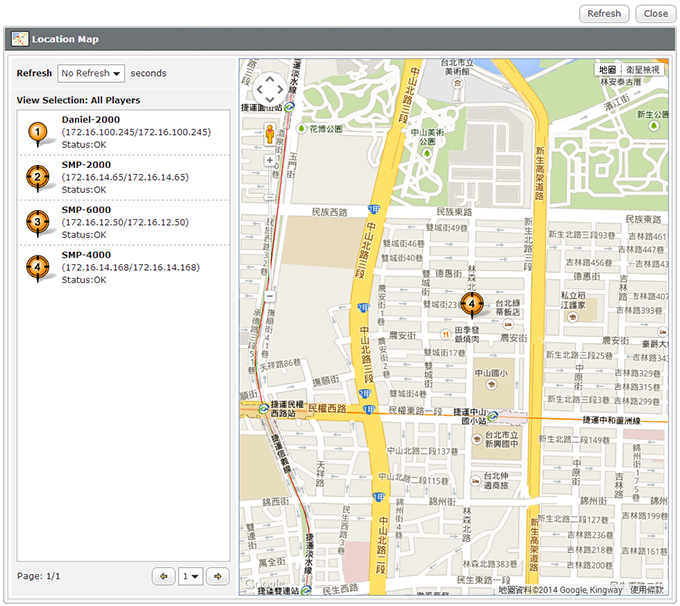
Task: Close the Location Map window
Action: pyautogui.click(x=655, y=14)
